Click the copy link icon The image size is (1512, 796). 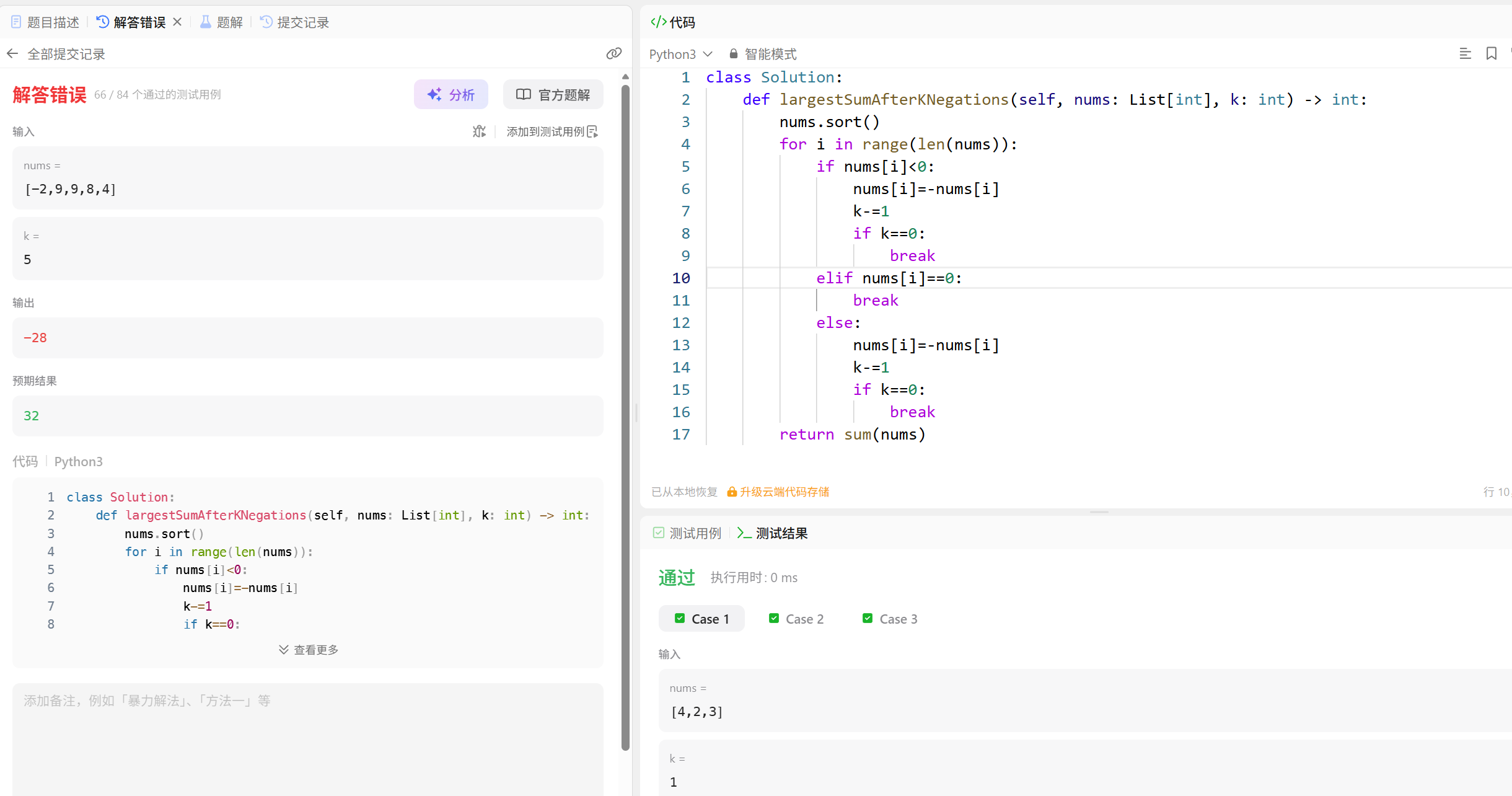tap(613, 54)
